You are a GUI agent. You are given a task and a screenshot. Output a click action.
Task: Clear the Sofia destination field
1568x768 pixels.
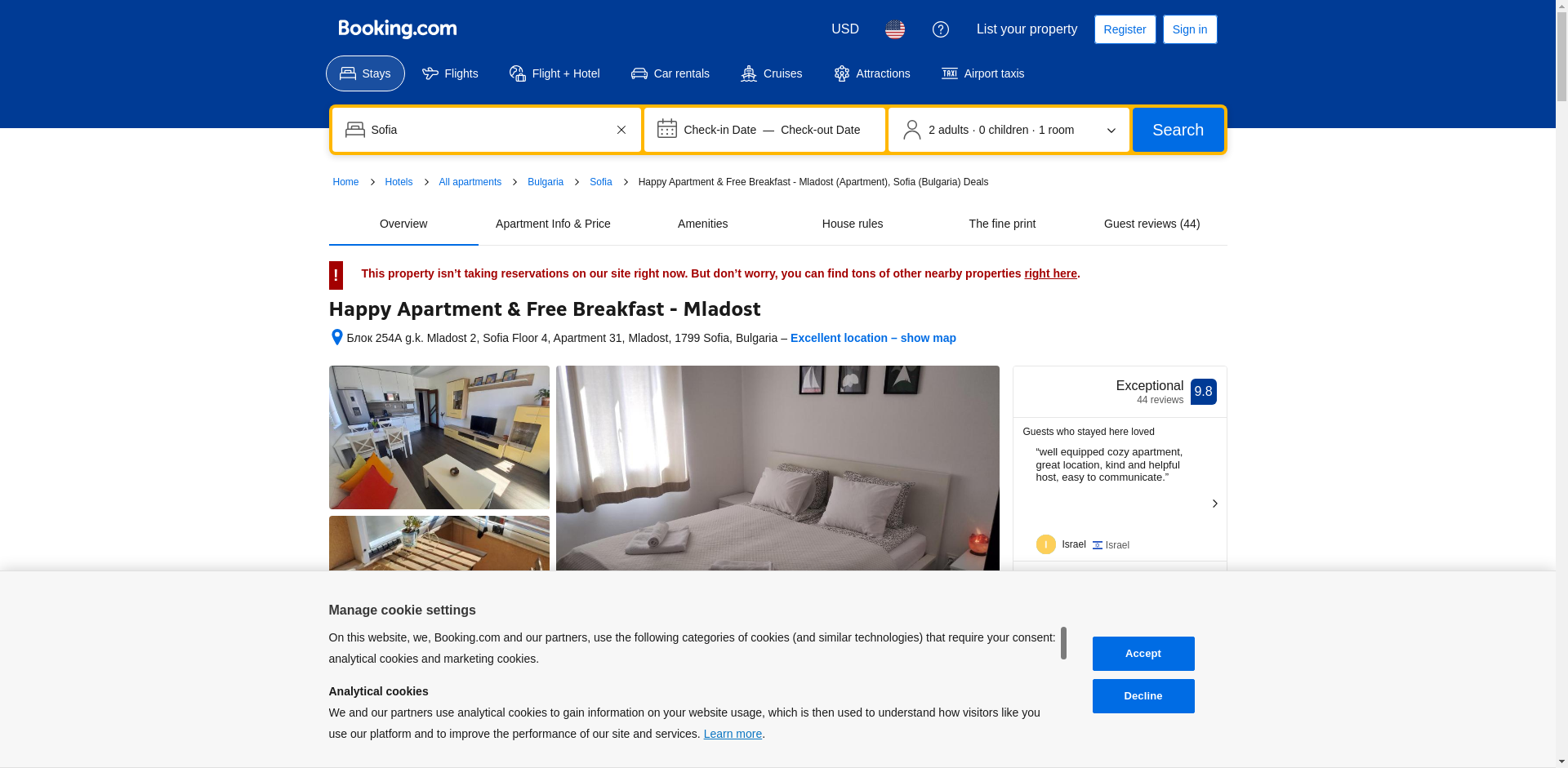[621, 130]
